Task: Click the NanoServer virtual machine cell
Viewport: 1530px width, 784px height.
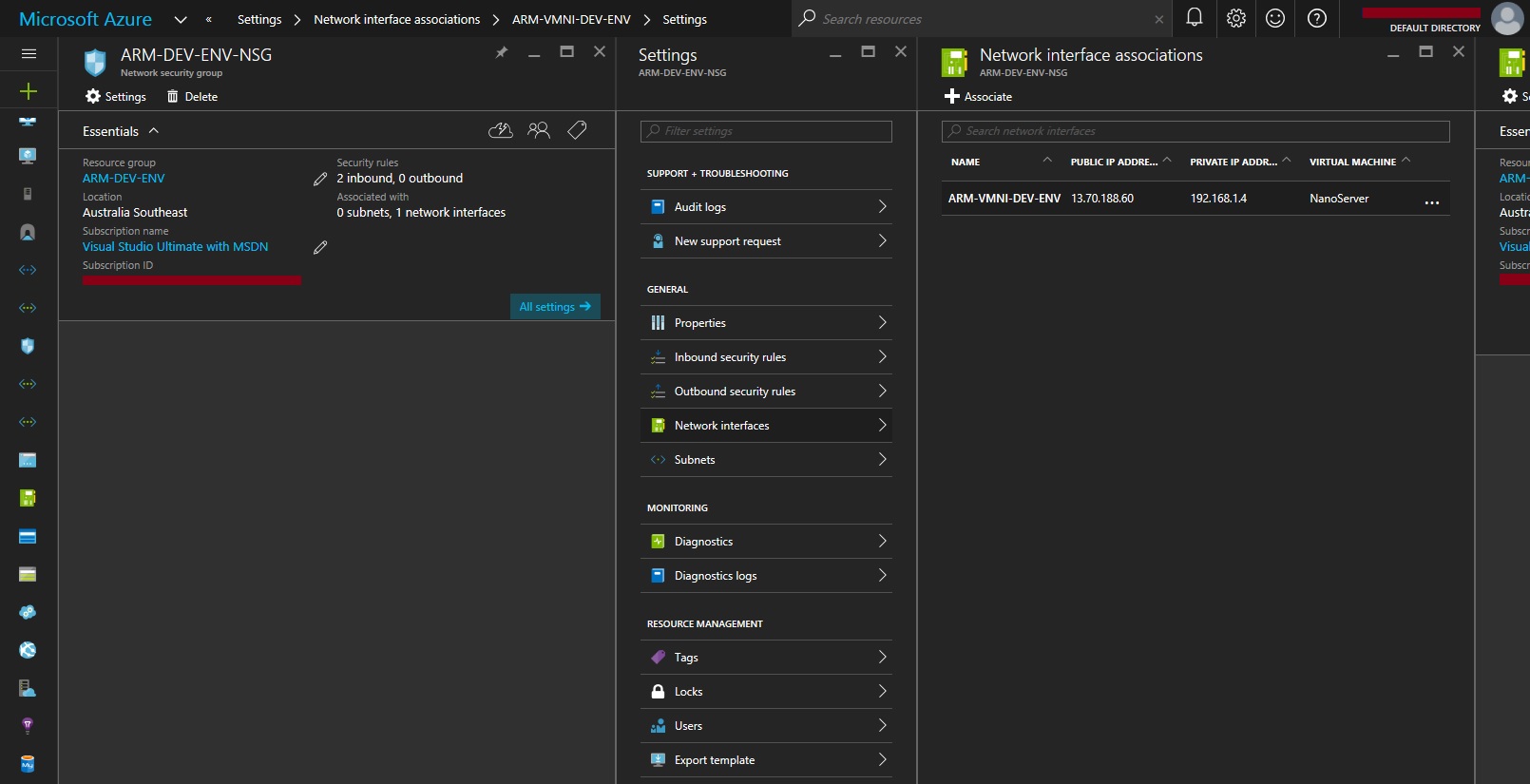Action: (1339, 199)
